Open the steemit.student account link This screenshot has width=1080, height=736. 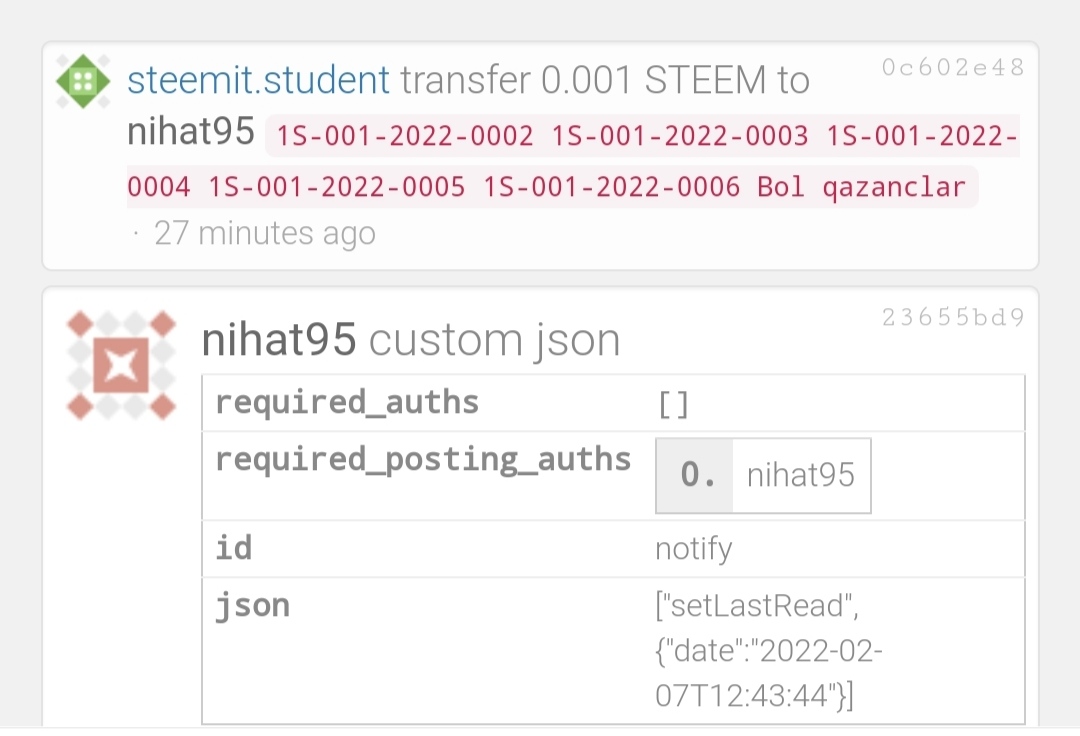pyautogui.click(x=258, y=80)
